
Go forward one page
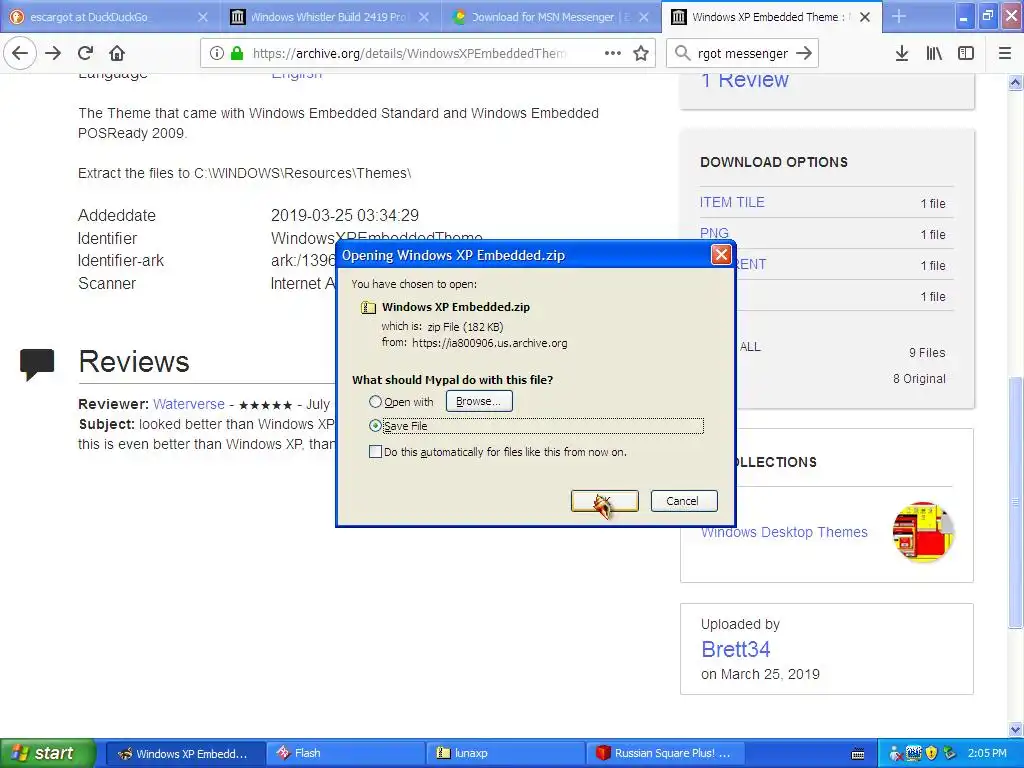coord(54,53)
